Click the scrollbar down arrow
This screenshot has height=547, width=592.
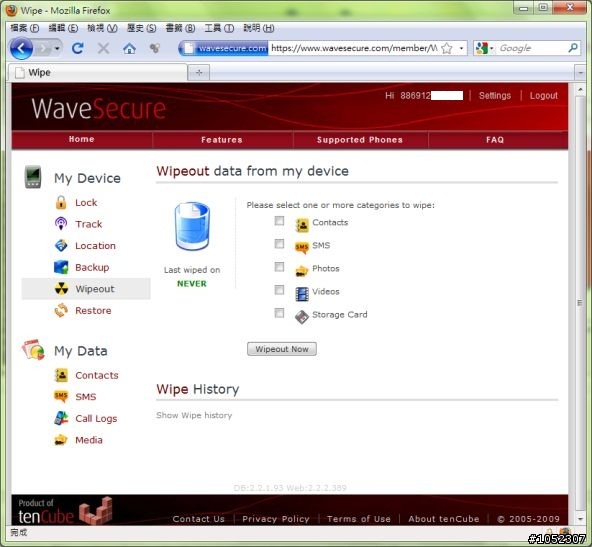[x=580, y=519]
